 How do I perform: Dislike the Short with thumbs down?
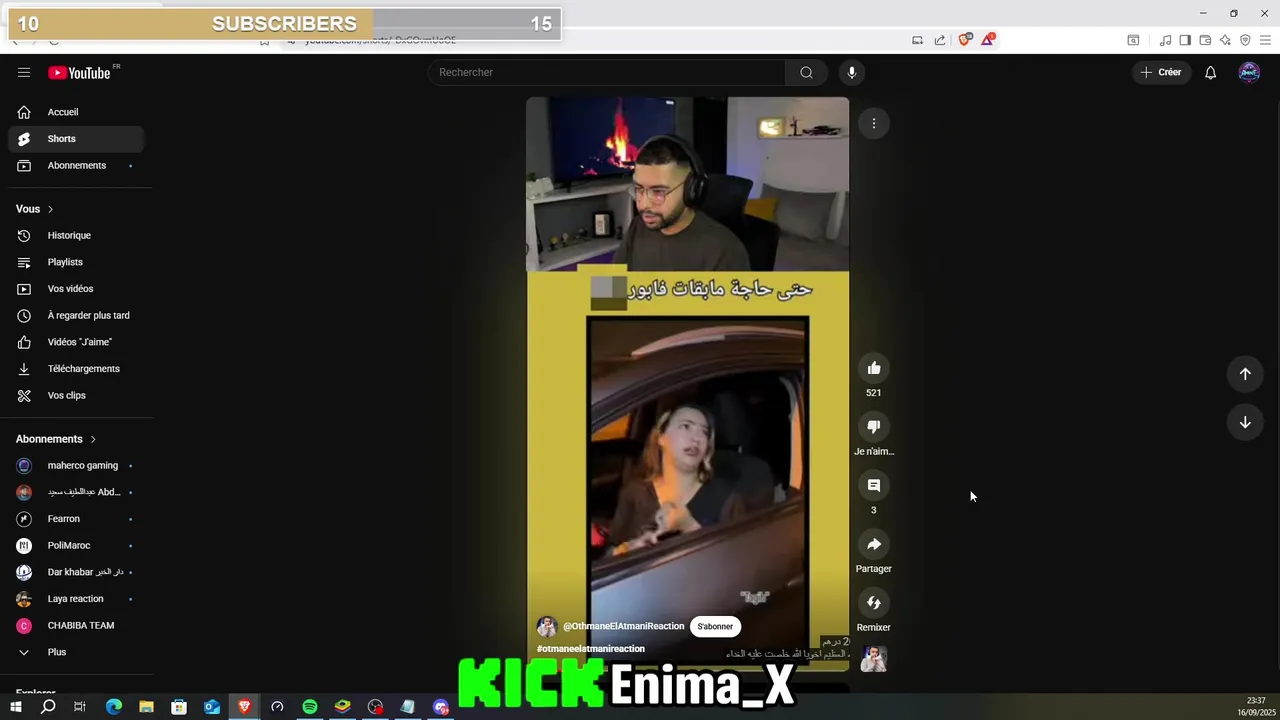[874, 427]
